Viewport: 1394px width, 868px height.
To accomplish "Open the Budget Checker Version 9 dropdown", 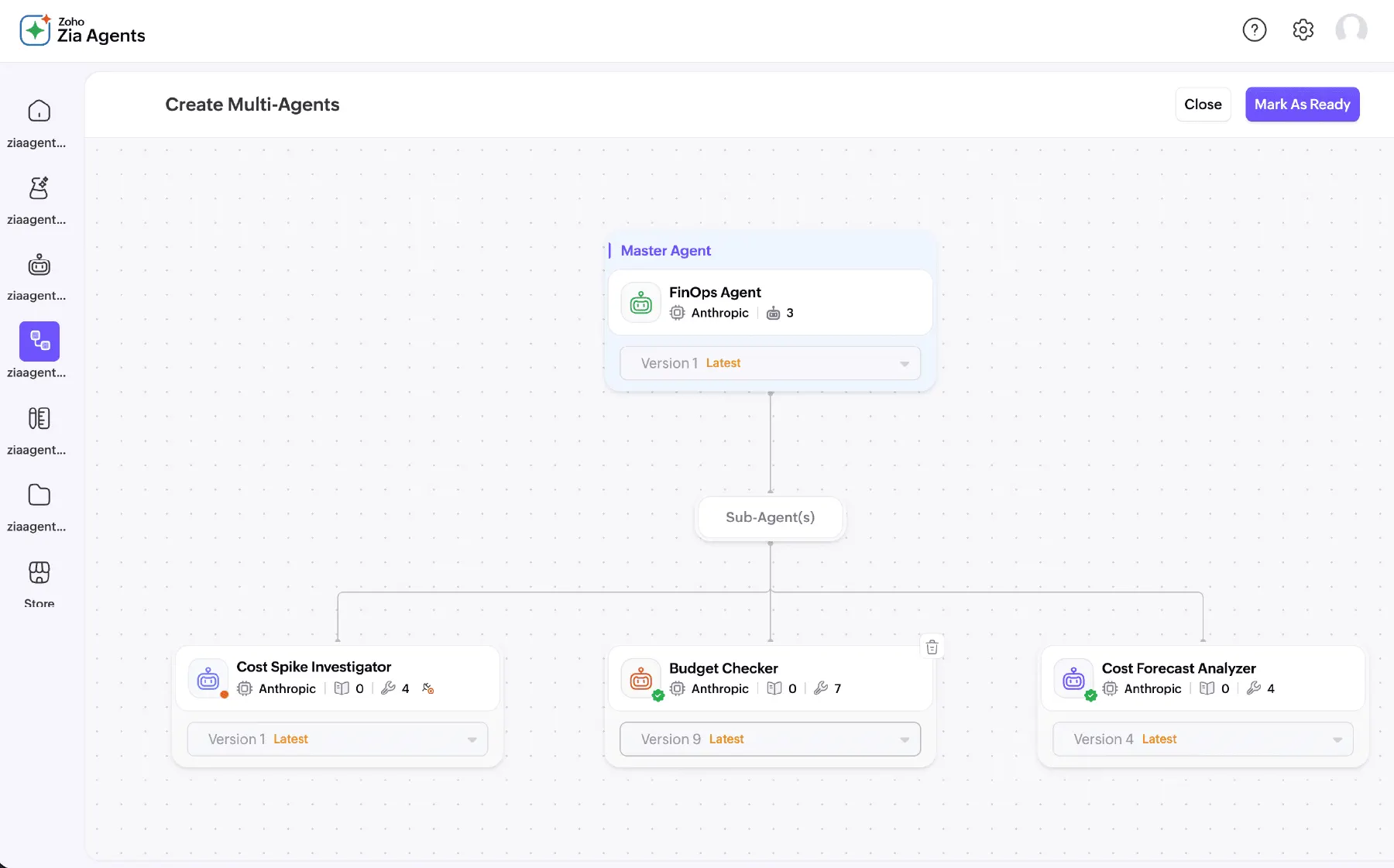I will [x=771, y=739].
